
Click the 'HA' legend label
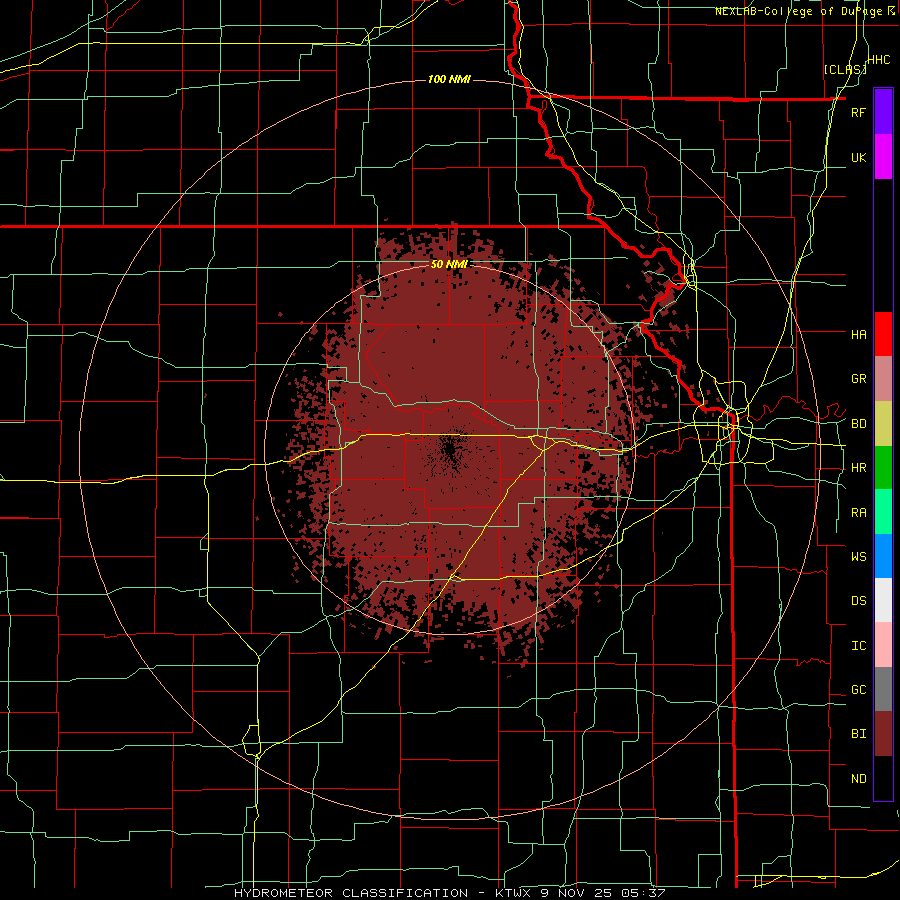click(859, 335)
